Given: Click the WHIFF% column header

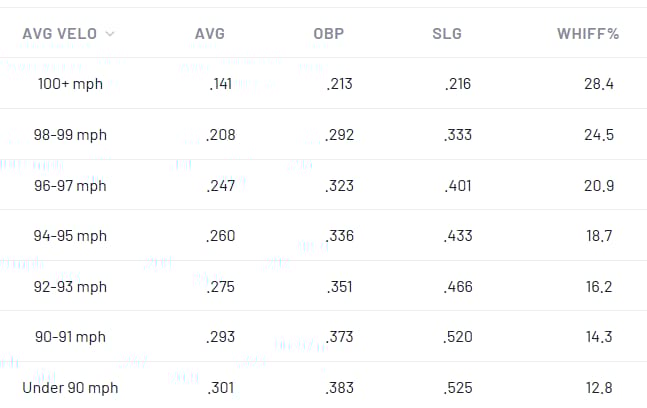Looking at the screenshot, I should point(588,34).
